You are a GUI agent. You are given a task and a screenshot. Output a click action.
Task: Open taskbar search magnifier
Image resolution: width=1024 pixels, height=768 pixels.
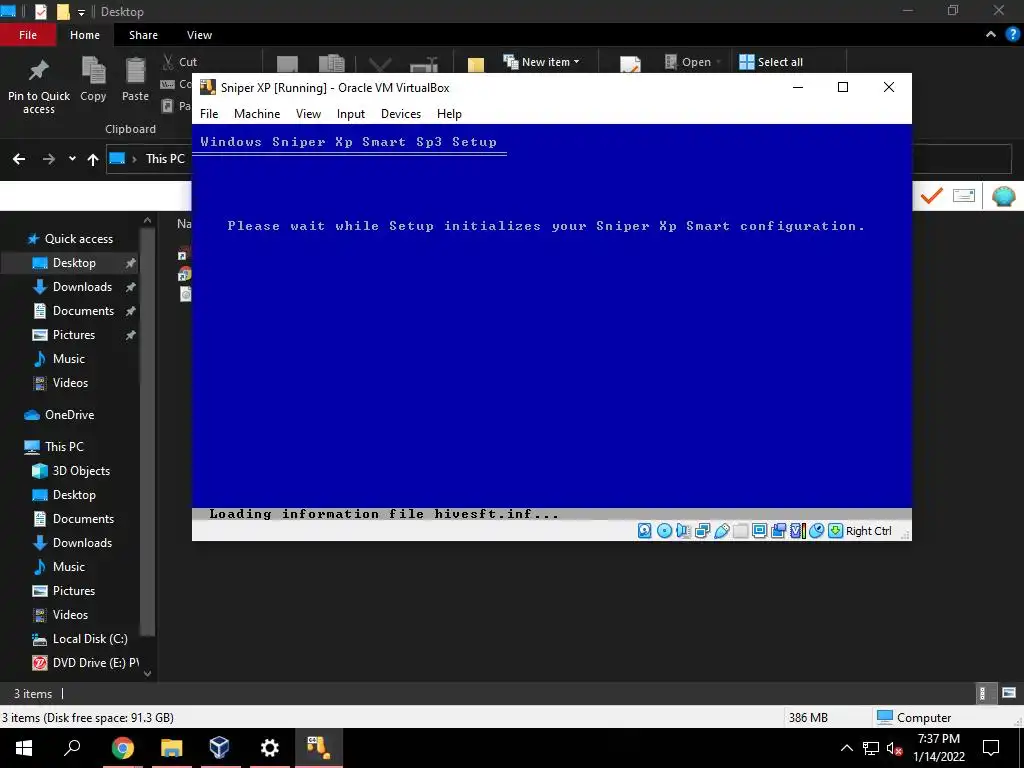click(72, 748)
